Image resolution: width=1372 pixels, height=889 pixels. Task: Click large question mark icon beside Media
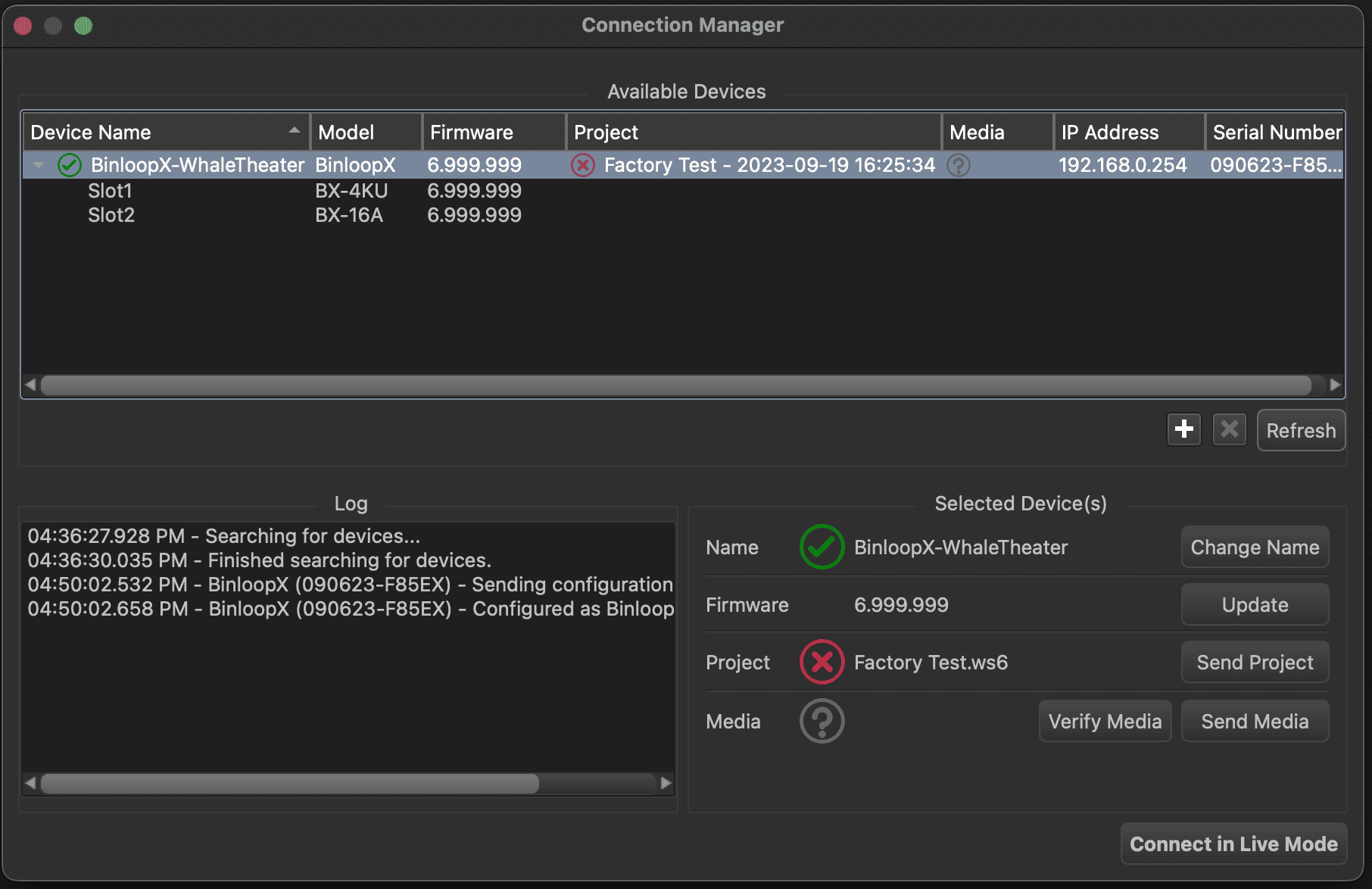point(822,721)
